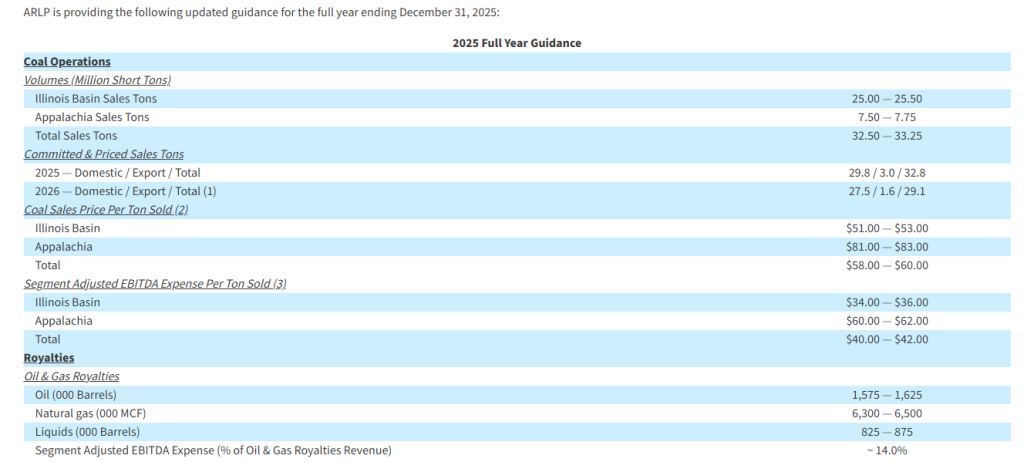Click the Volumes (Million Short Tons) subheading
This screenshot has height=462, width=1024.
point(97,80)
